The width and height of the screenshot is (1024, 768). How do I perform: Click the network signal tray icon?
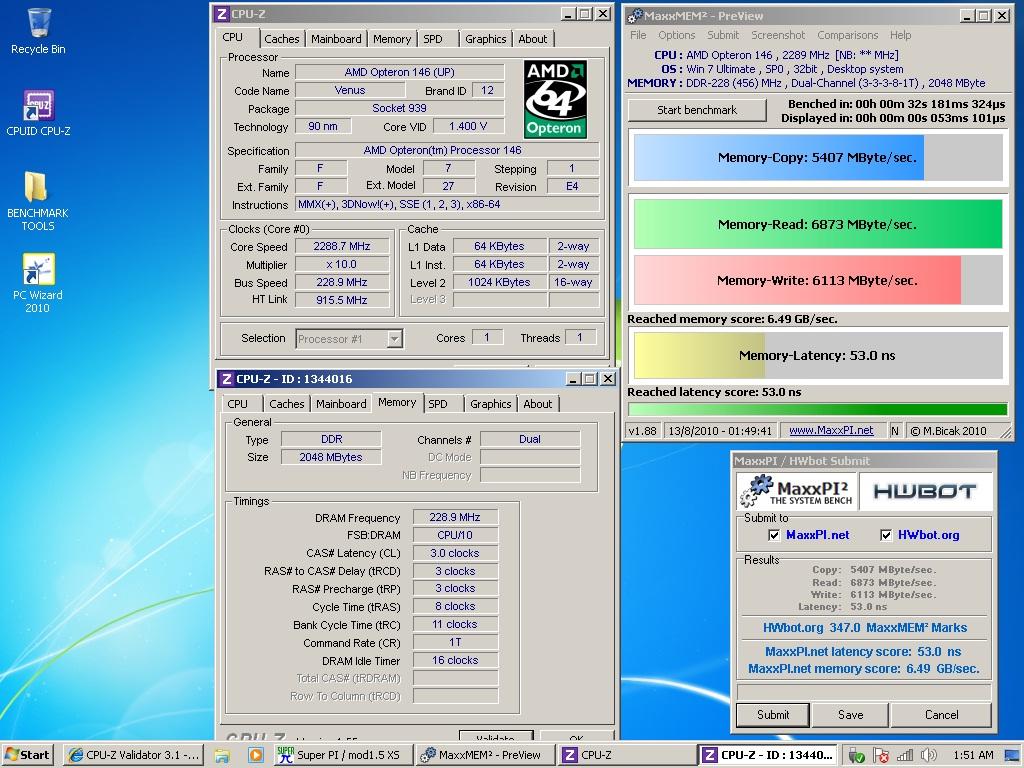[x=905, y=756]
